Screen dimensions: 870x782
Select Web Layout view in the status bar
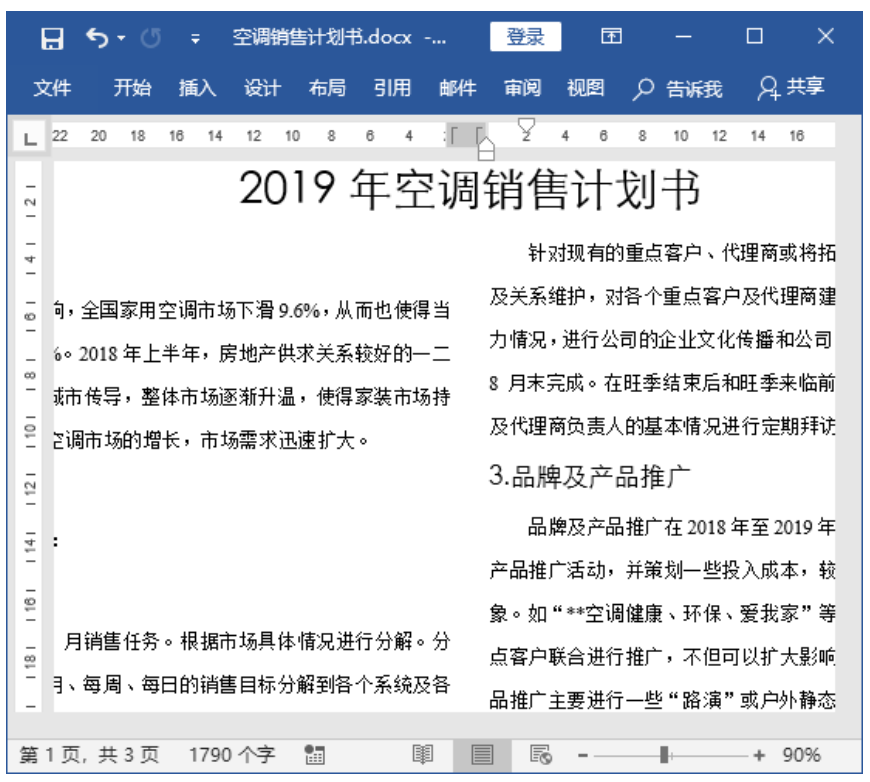(x=539, y=755)
